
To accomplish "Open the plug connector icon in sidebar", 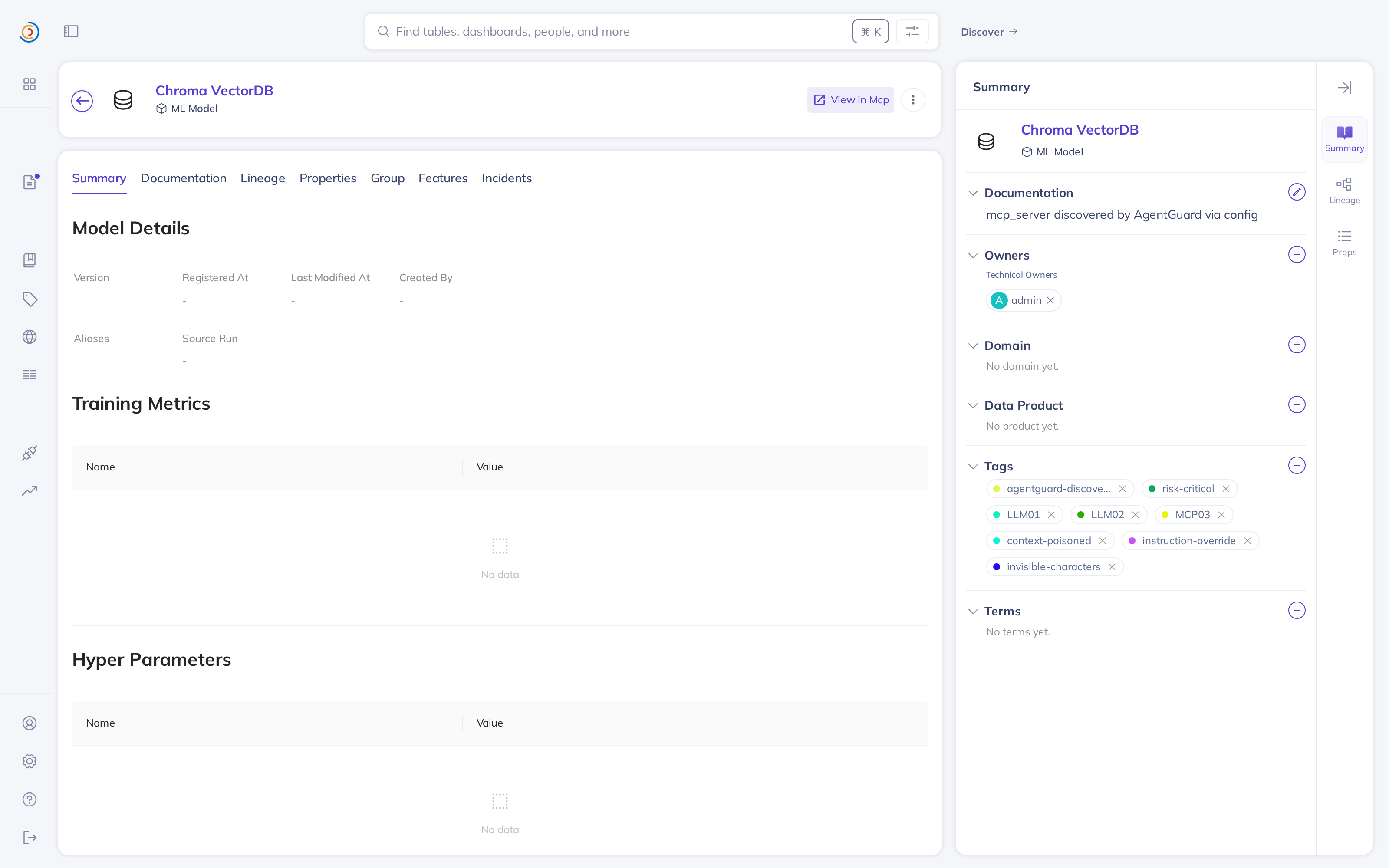I will [x=29, y=453].
